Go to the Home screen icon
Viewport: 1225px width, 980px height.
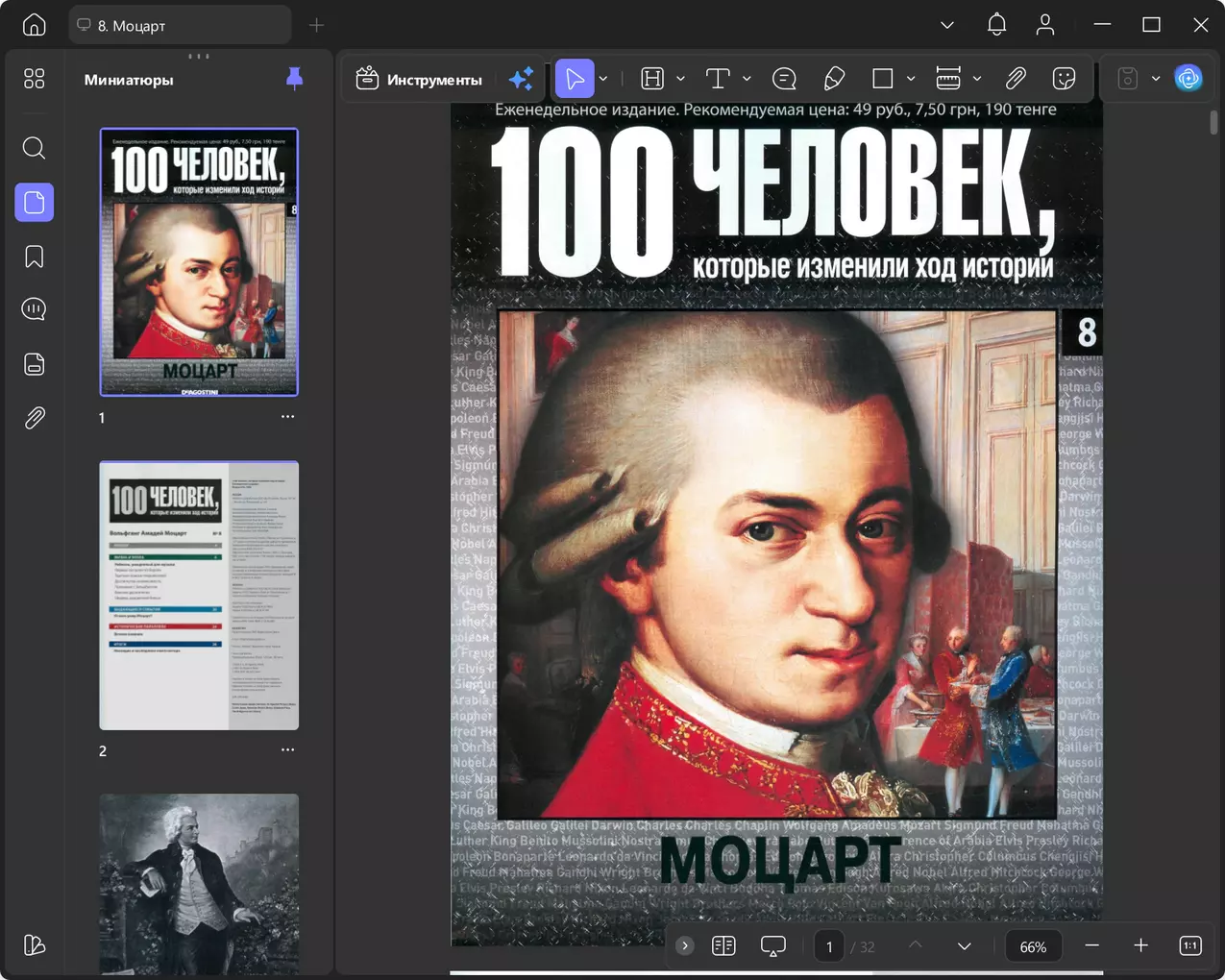pos(35,25)
